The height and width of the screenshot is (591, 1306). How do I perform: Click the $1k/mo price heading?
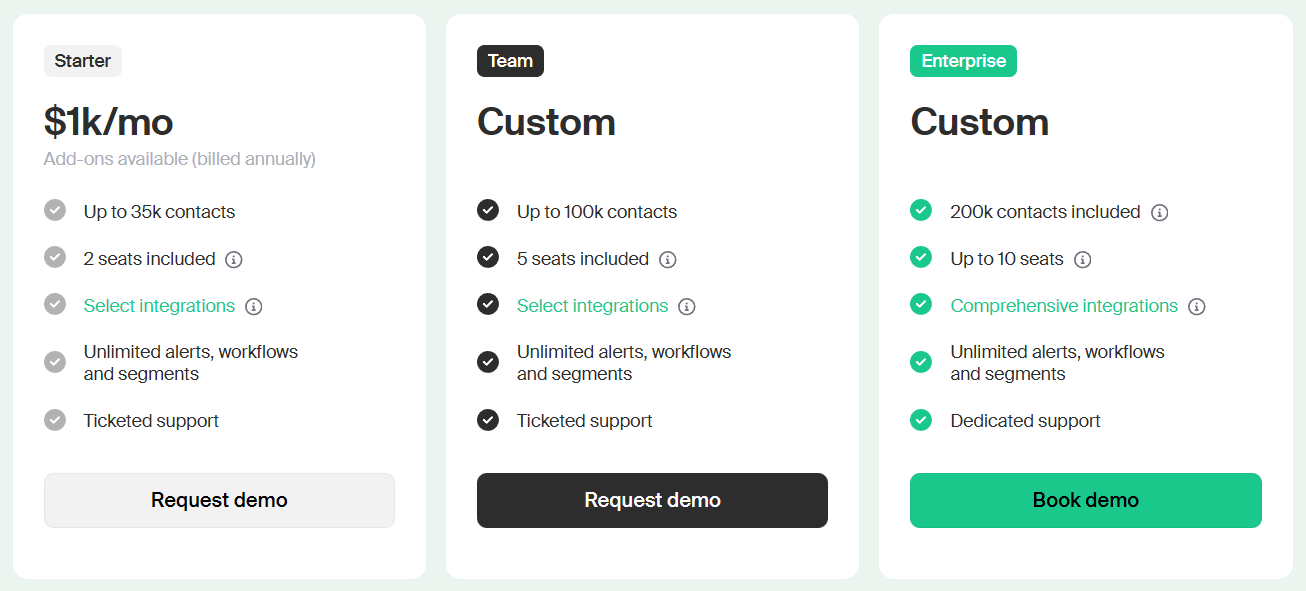(109, 122)
